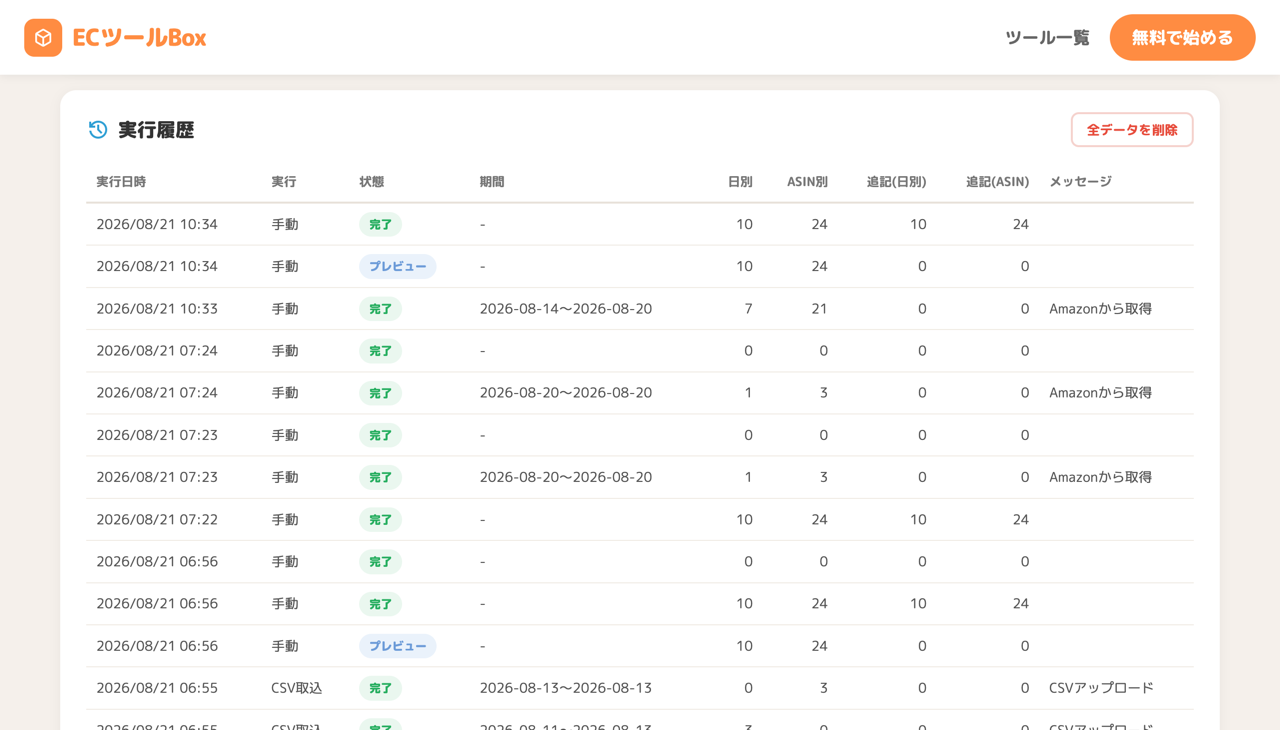Screen dimensions: 1280x730
Task: Click Amazonから取得 message in the 10:33 row
Action: tap(1100, 309)
